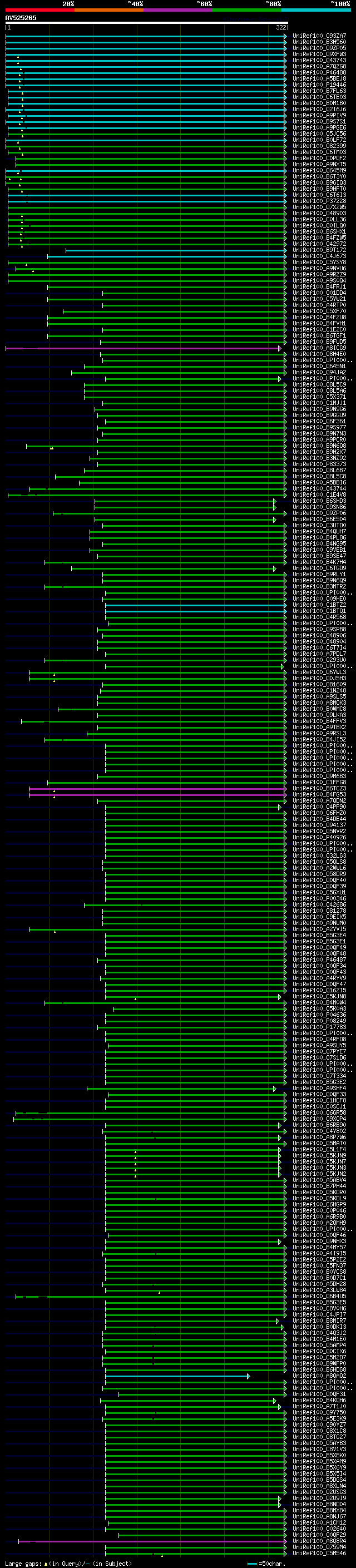356x1568 pixels.
Task: Click the query label AV525265
Action: click(21, 18)
